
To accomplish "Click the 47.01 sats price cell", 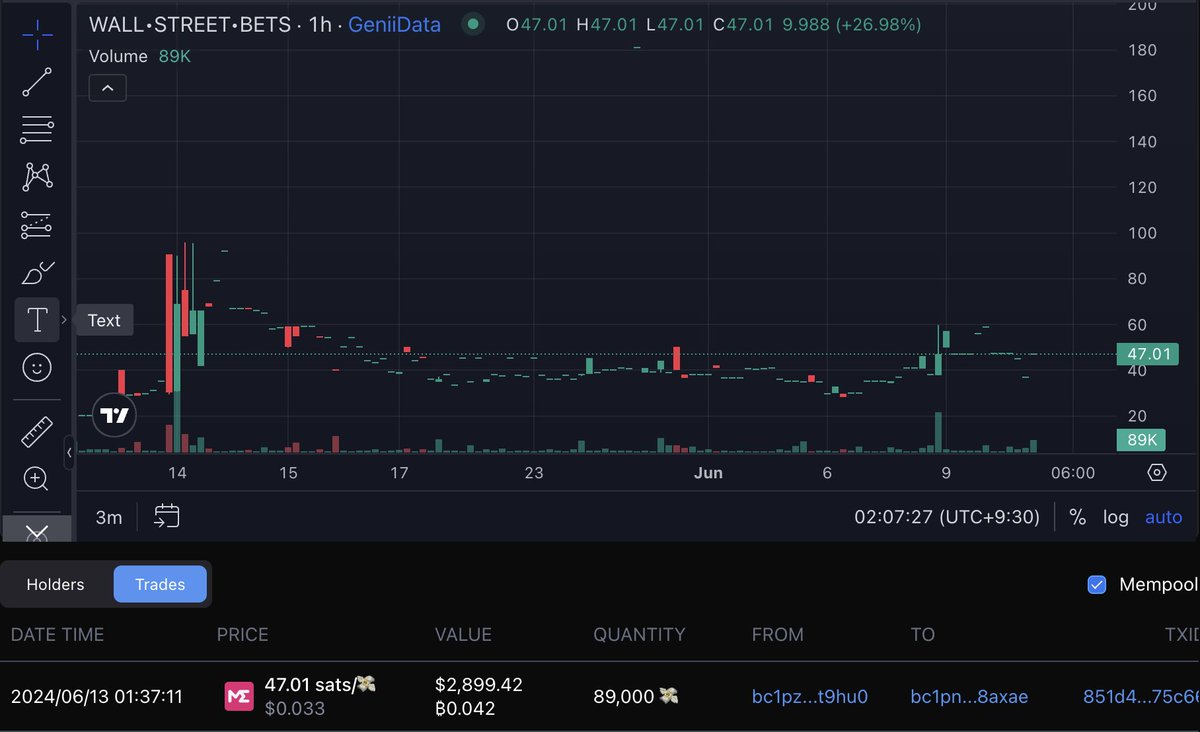I will click(320, 685).
